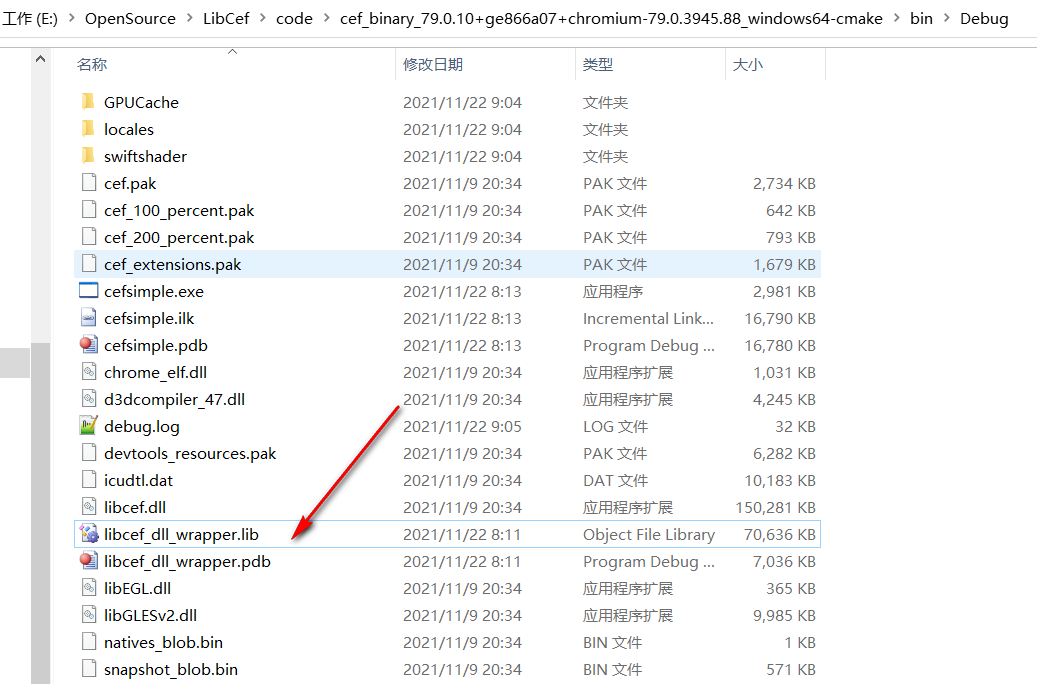Screen dimensions: 1037x684
Task: Select the GPUCache file name
Action: click(141, 103)
